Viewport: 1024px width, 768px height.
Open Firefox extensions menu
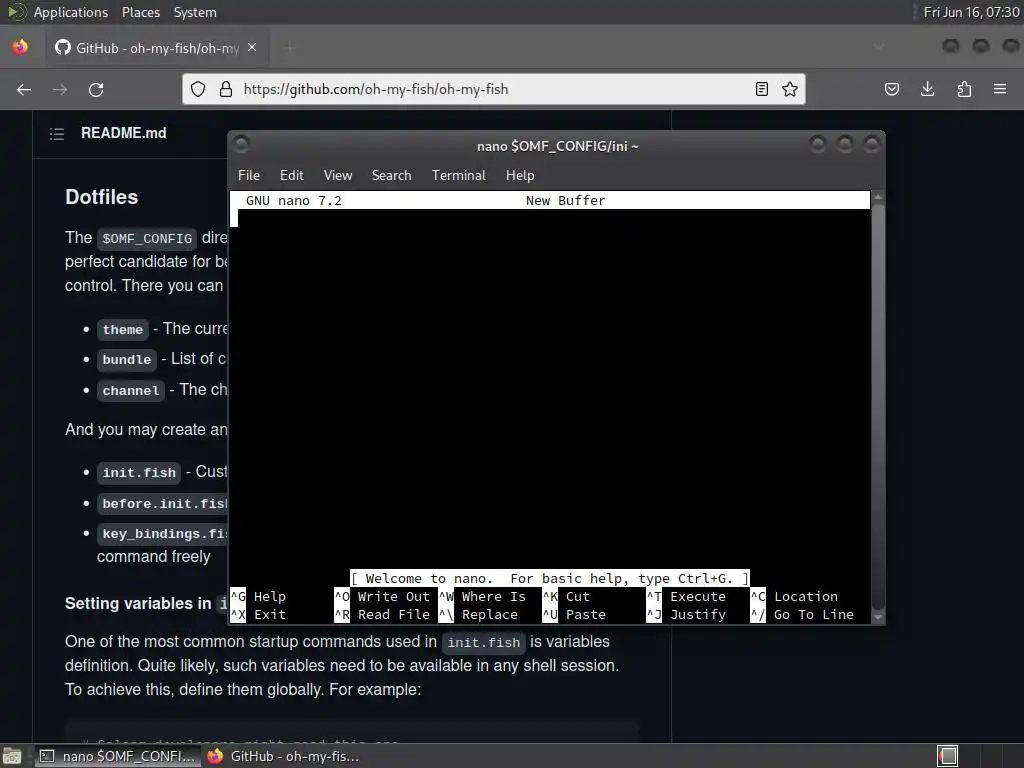click(964, 89)
